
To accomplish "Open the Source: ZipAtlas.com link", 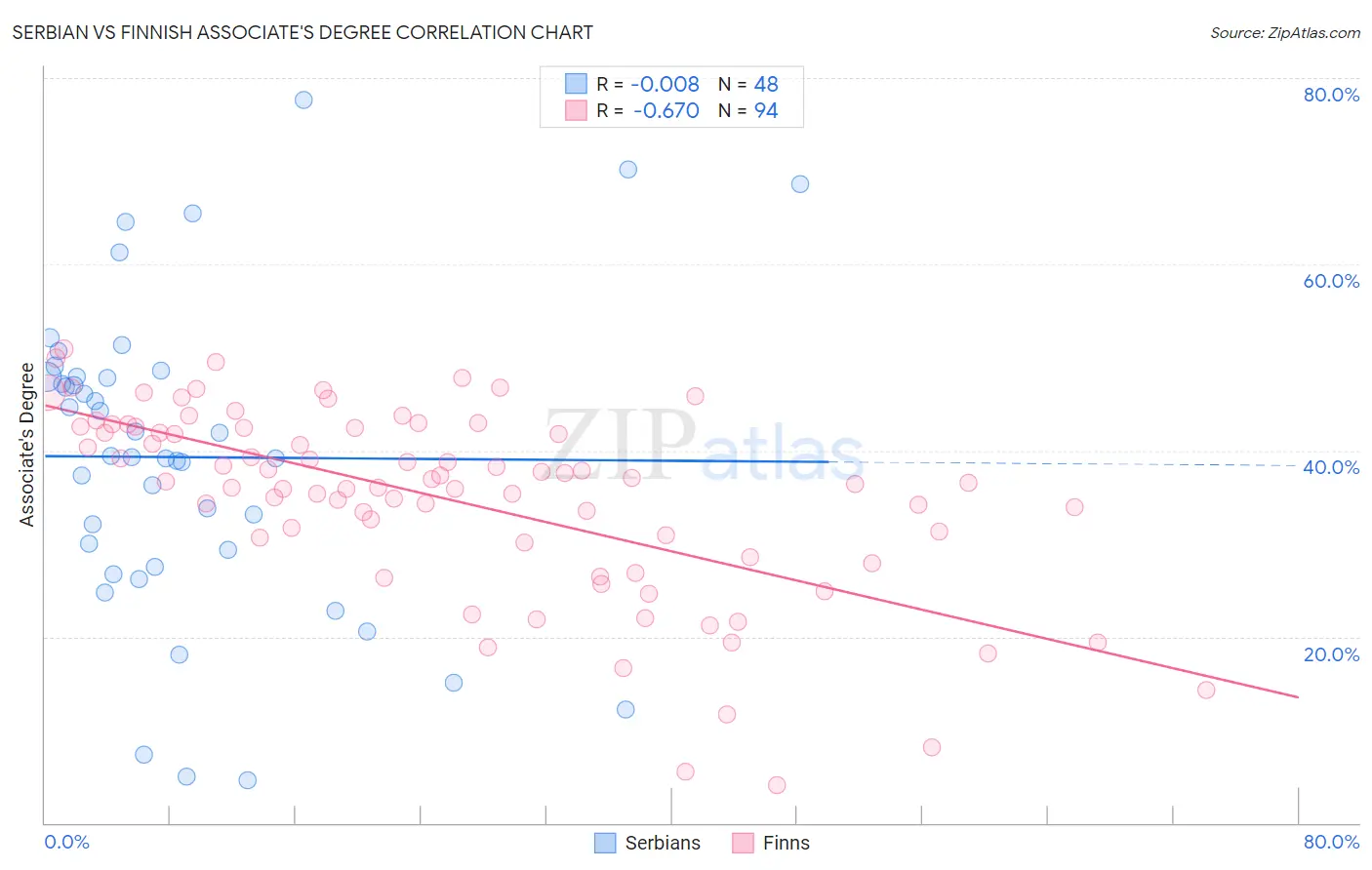I will pos(1285,32).
